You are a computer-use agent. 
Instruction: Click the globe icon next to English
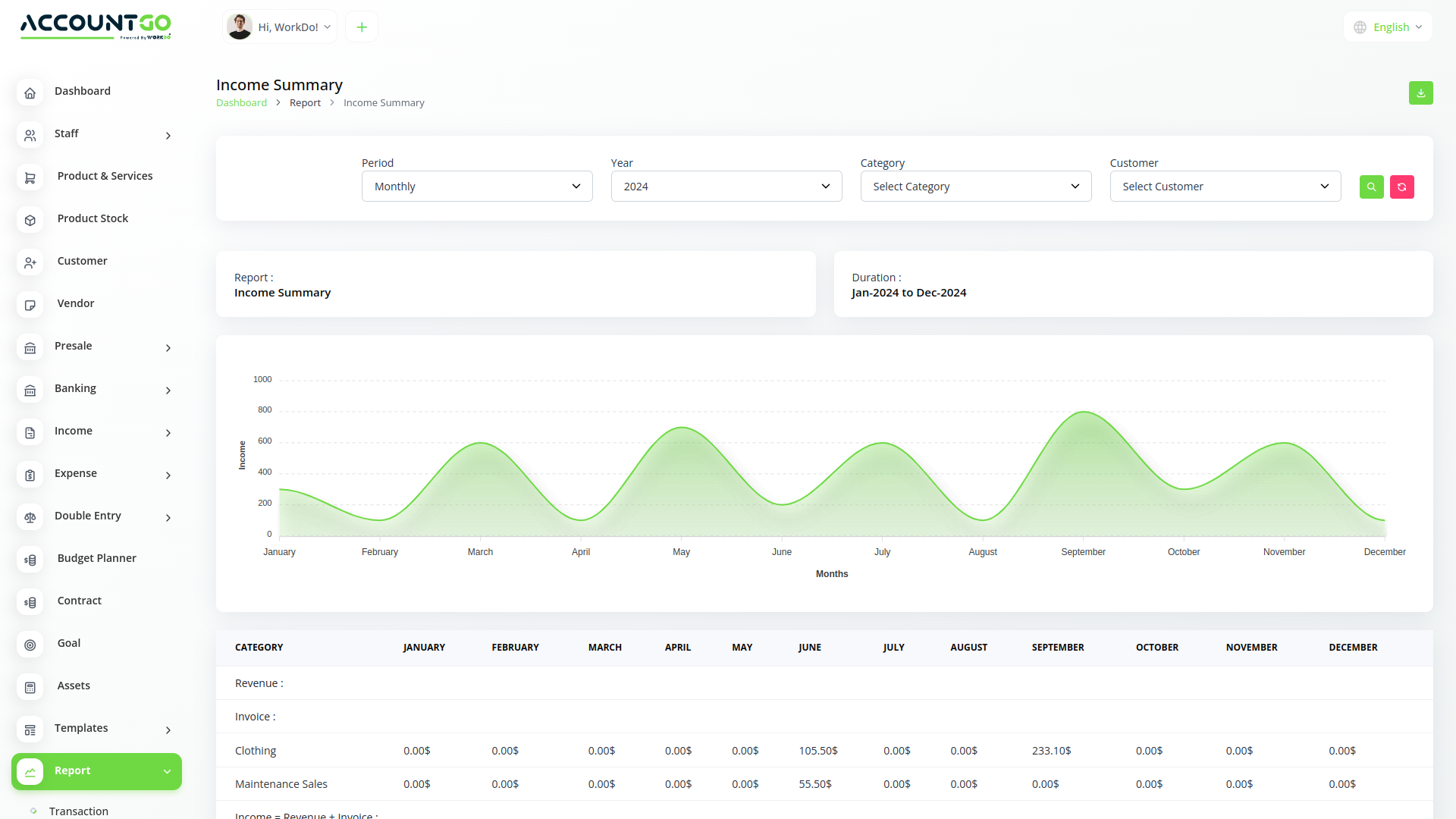1359,27
